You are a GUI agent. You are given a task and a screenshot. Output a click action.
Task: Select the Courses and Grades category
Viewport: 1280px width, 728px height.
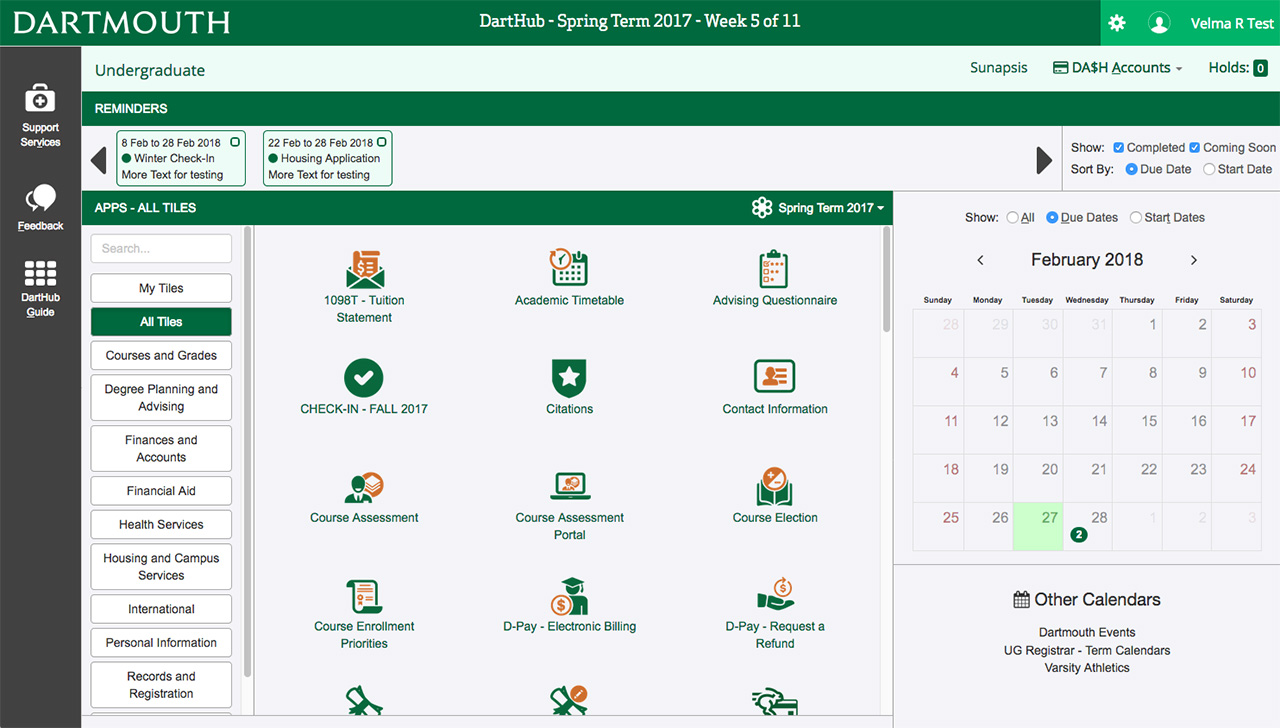coord(161,355)
